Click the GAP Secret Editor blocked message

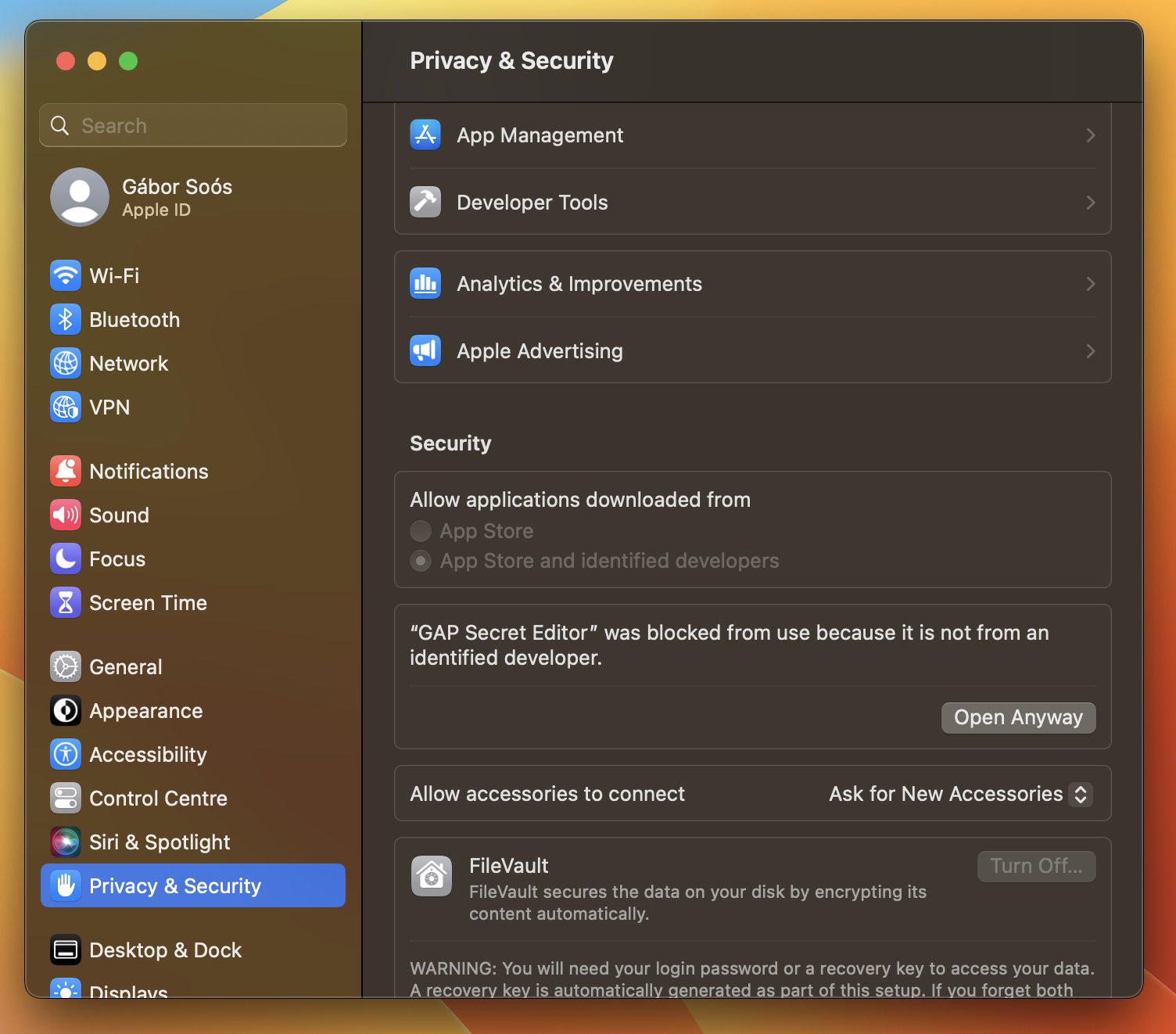pyautogui.click(x=730, y=645)
